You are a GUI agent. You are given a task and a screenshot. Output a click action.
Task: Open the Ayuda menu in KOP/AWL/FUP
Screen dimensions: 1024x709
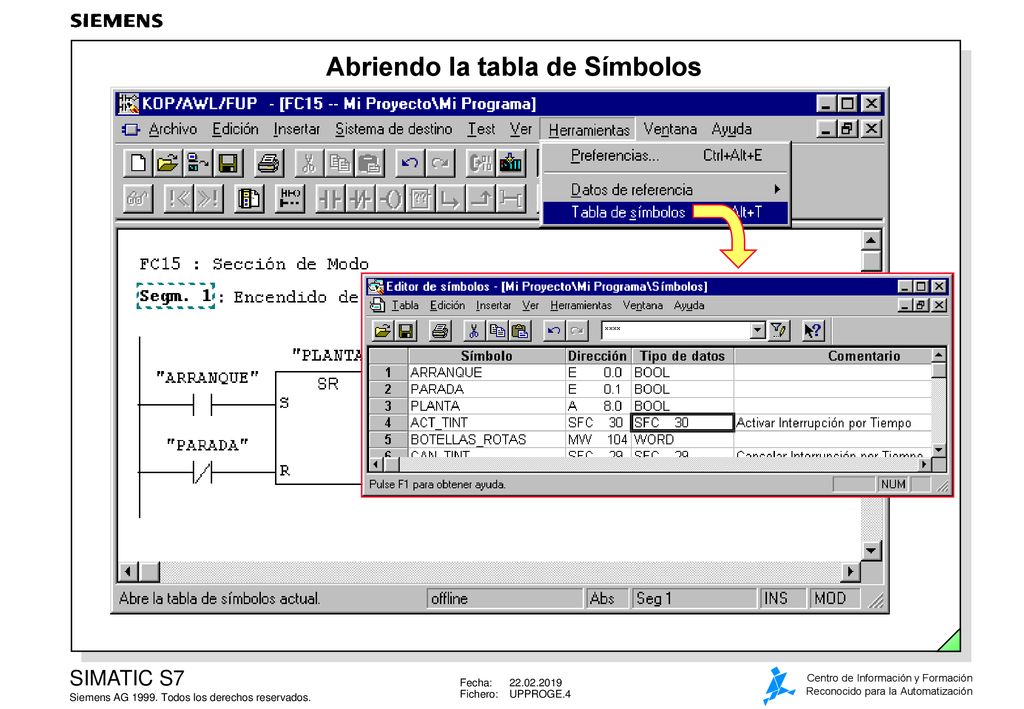731,129
